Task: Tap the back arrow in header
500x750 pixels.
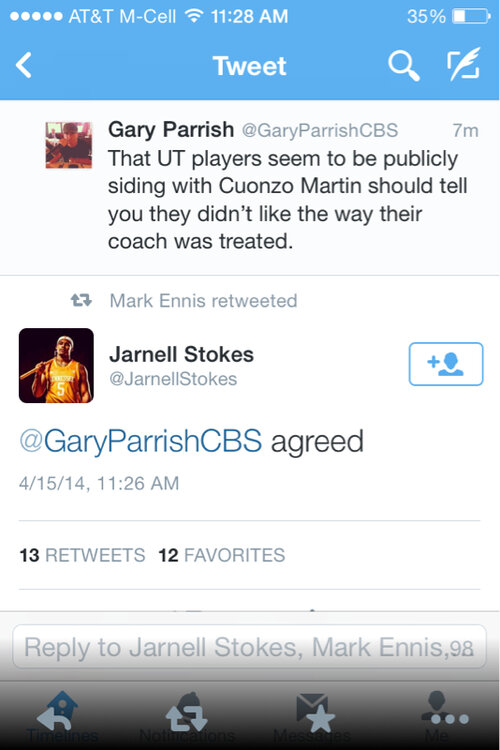Action: [x=23, y=65]
